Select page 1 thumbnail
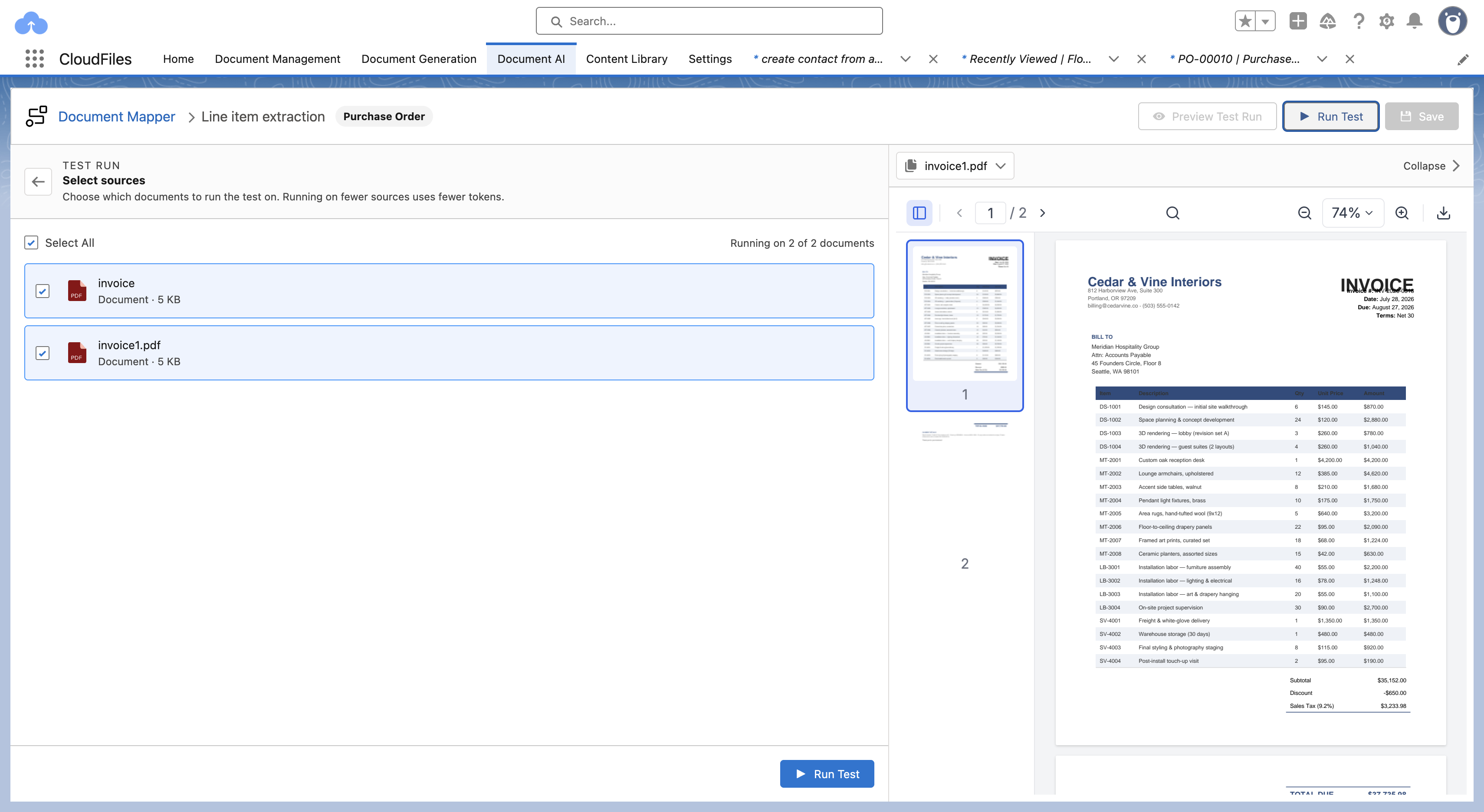The width and height of the screenshot is (1484, 812). [964, 325]
